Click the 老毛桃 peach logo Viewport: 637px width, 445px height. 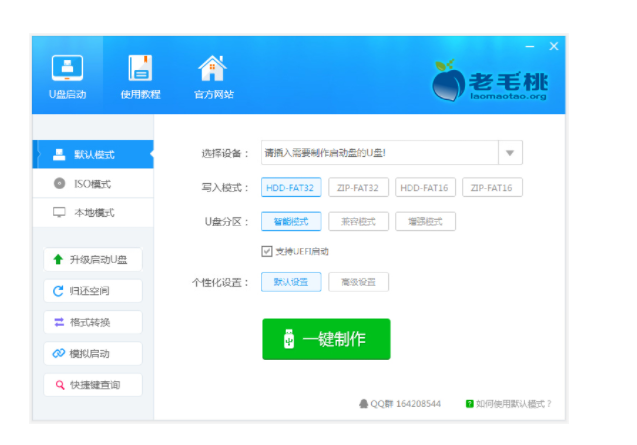[490, 81]
